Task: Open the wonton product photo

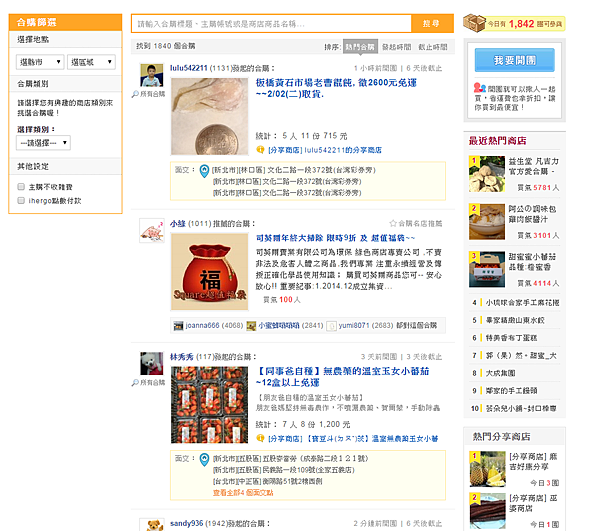Action: tap(209, 116)
